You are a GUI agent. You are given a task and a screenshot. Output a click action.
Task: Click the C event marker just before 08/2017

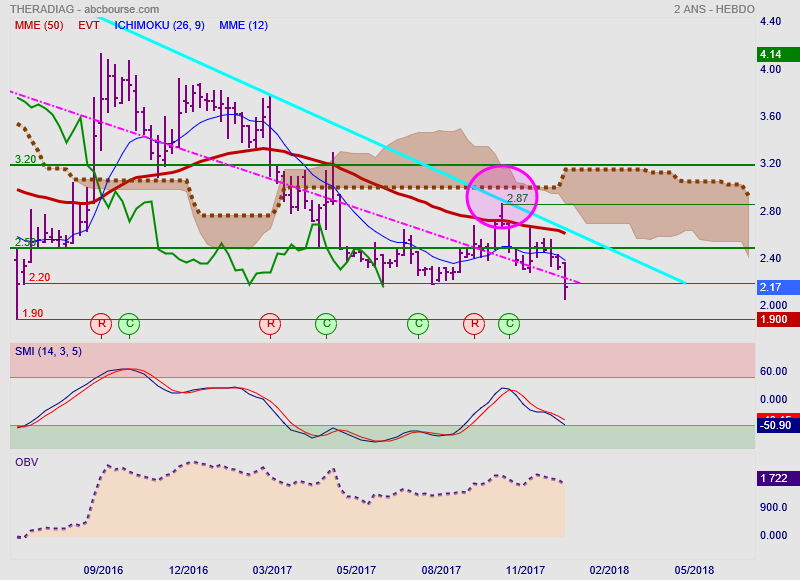point(418,323)
